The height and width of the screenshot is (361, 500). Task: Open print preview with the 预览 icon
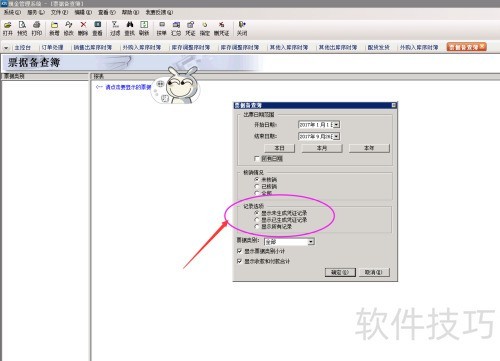[22, 25]
